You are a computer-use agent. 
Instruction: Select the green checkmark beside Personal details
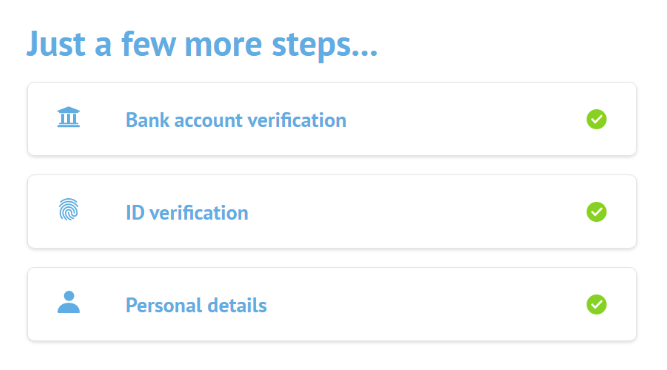coord(596,305)
